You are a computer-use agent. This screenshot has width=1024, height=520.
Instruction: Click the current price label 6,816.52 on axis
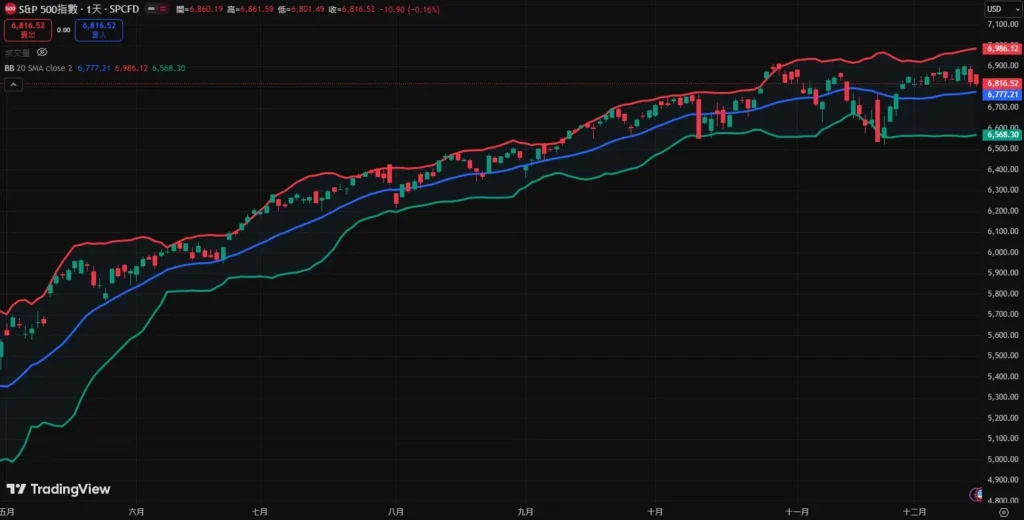pos(1000,83)
